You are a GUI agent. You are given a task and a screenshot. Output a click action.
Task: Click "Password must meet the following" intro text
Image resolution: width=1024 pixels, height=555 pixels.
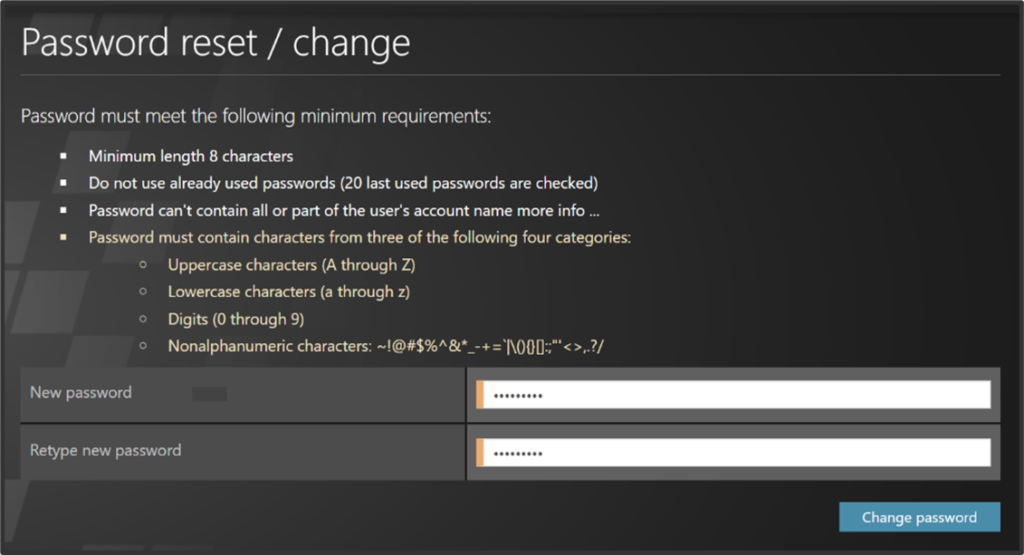point(256,116)
